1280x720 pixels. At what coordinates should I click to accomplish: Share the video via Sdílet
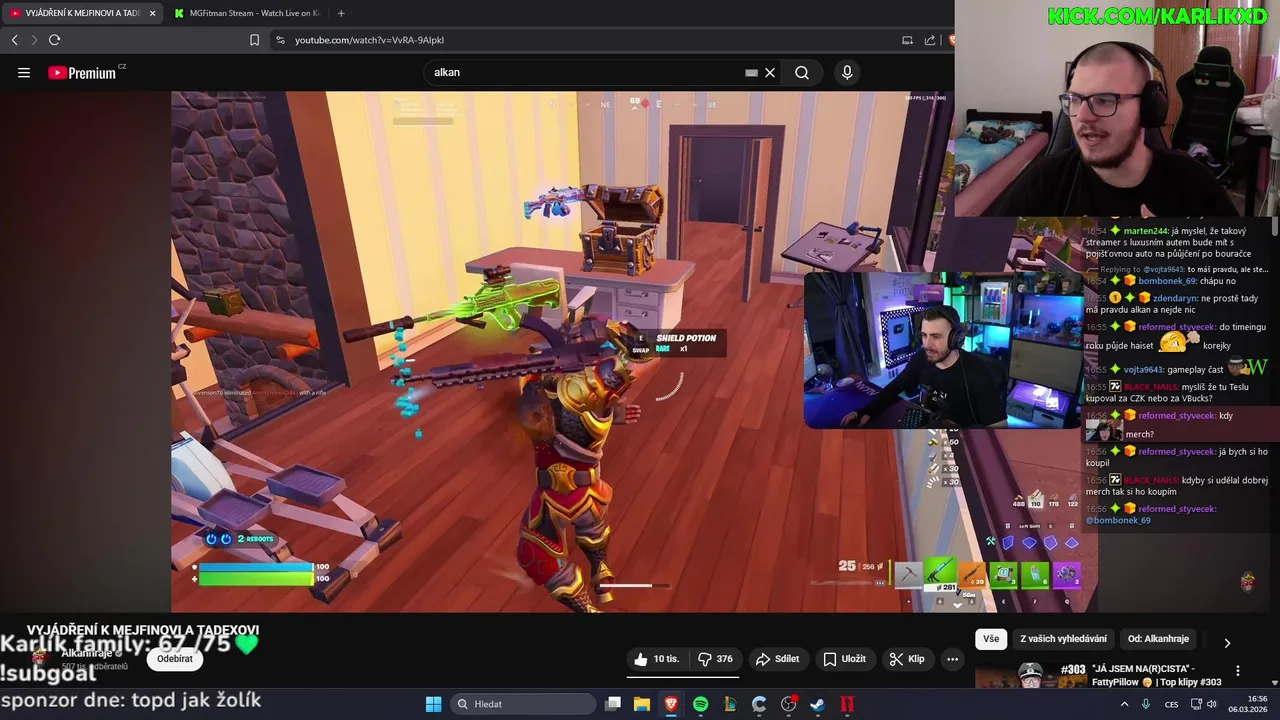click(x=778, y=659)
